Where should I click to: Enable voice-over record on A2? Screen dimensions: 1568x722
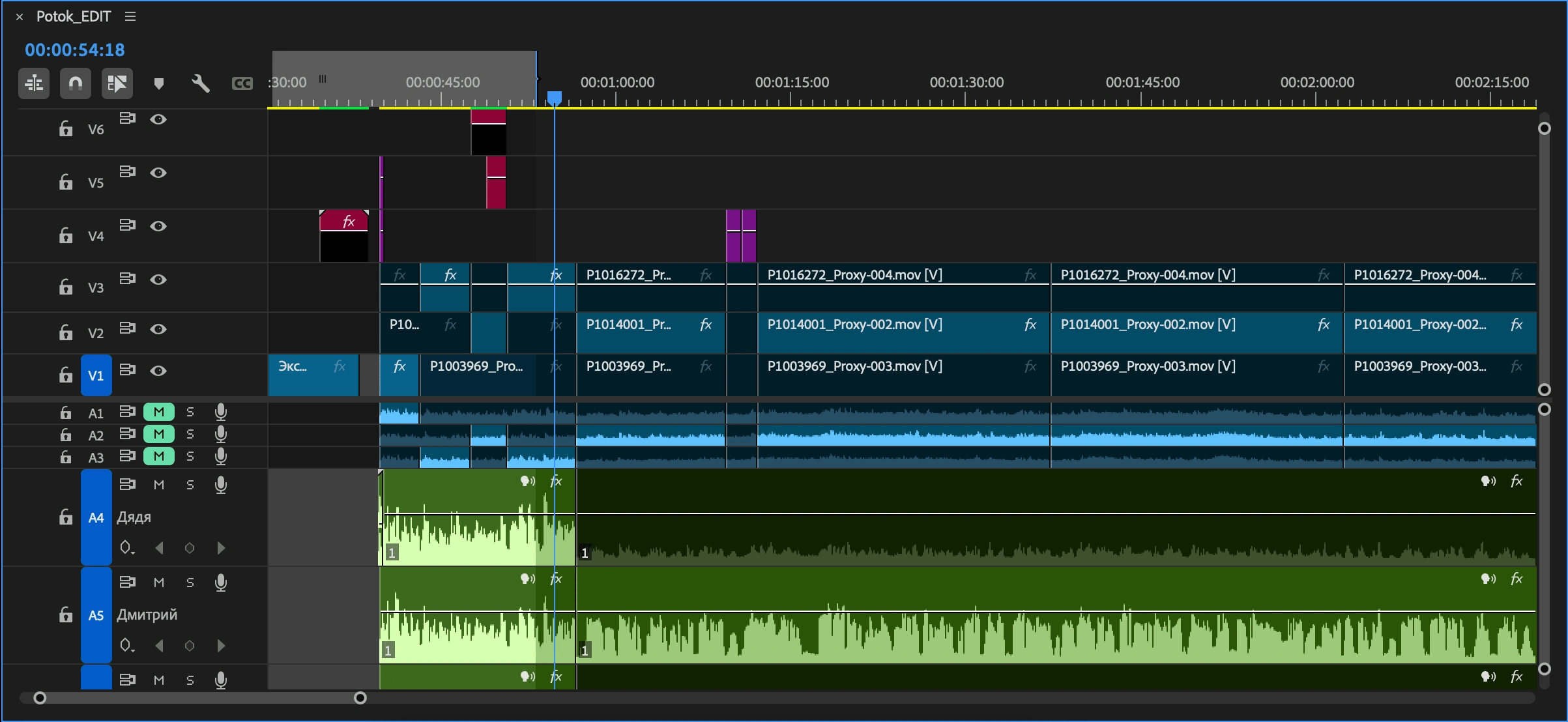tap(221, 434)
